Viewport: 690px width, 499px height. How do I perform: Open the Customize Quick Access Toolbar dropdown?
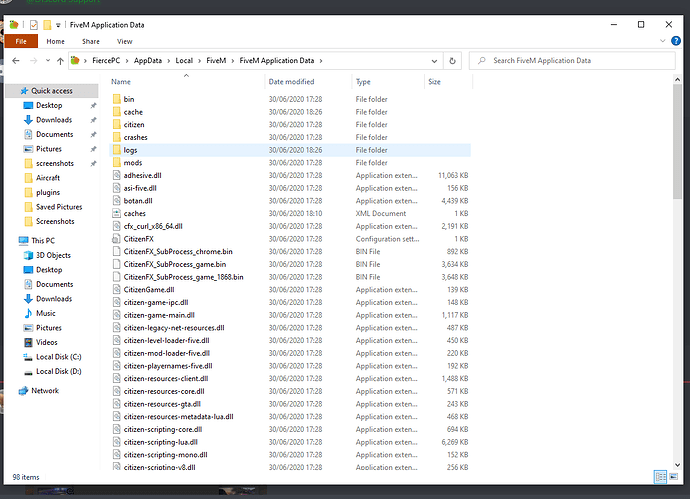coord(58,26)
